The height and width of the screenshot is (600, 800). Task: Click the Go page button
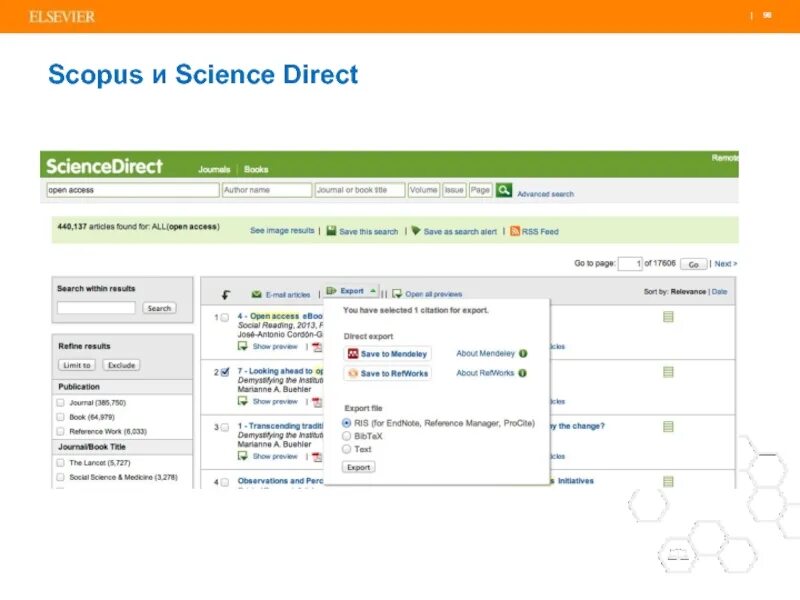(x=693, y=264)
